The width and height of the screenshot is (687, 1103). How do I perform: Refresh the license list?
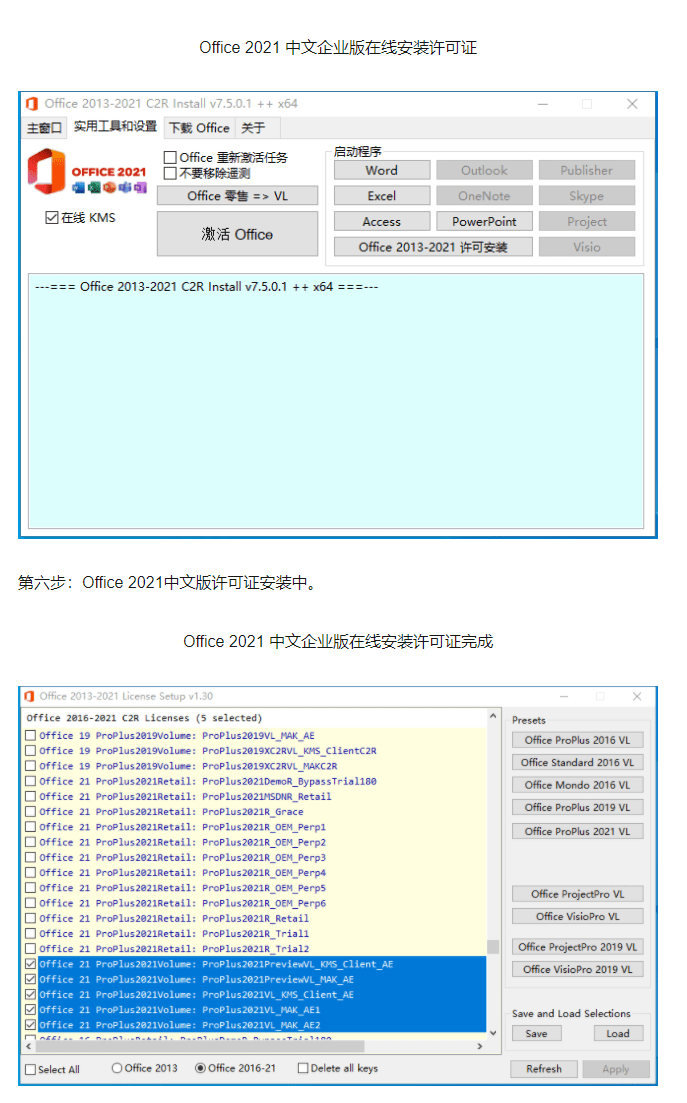pyautogui.click(x=544, y=1069)
